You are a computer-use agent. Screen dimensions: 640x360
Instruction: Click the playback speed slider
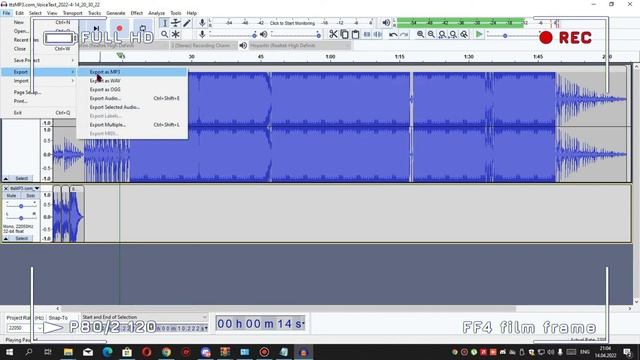tap(511, 36)
